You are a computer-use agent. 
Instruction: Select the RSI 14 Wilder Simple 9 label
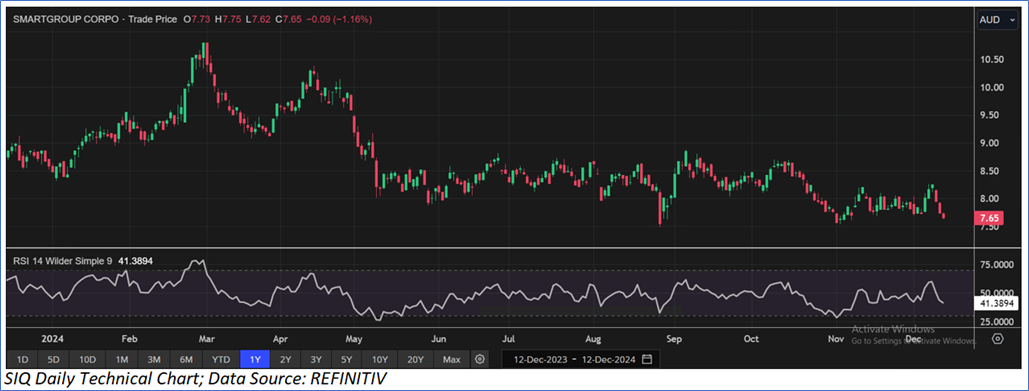[63, 261]
